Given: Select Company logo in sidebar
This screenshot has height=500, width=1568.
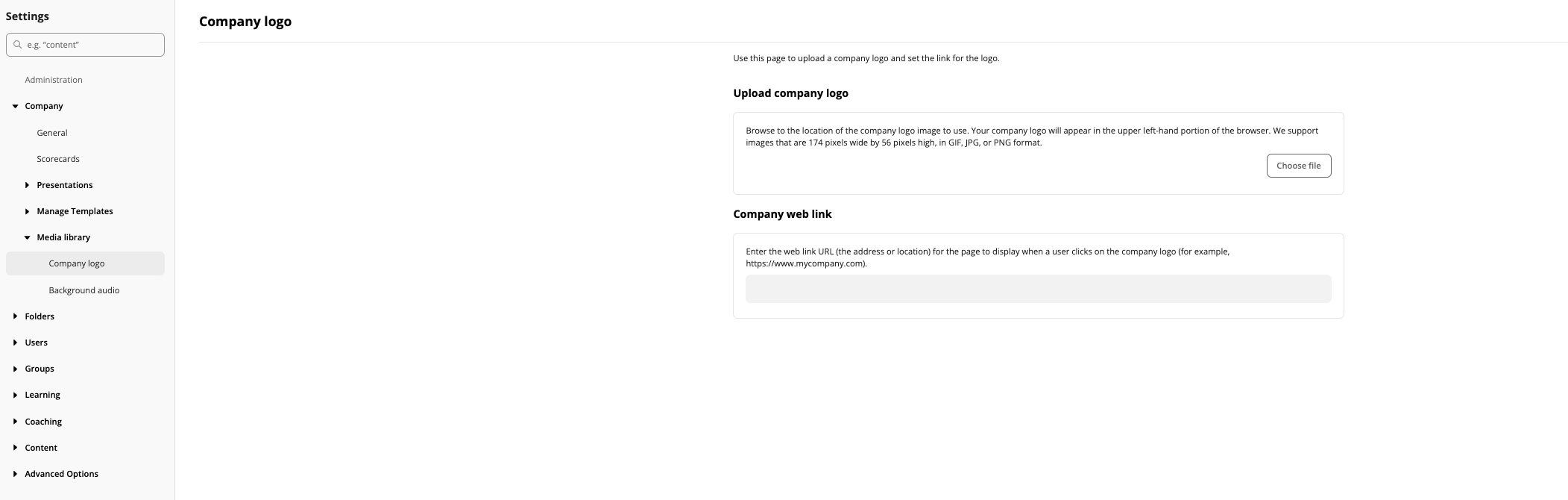Looking at the screenshot, I should point(76,263).
